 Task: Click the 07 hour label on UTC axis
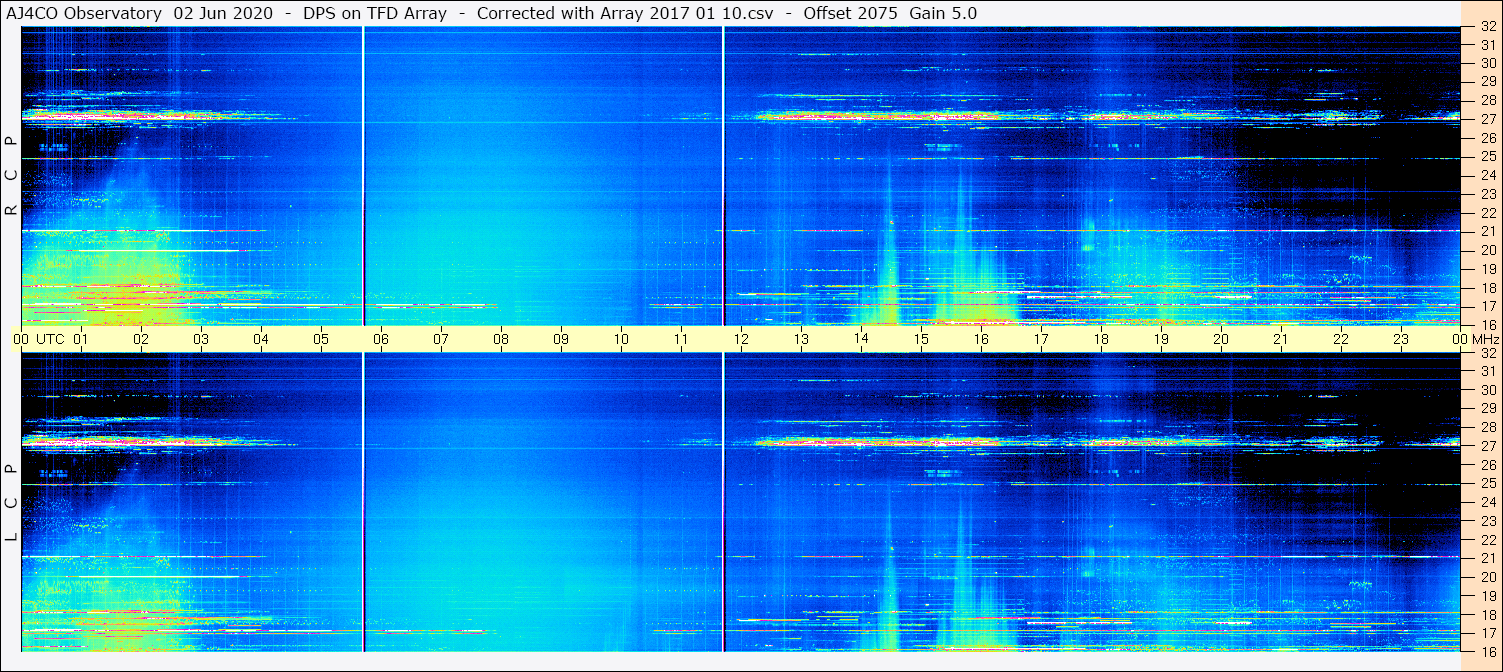click(441, 339)
